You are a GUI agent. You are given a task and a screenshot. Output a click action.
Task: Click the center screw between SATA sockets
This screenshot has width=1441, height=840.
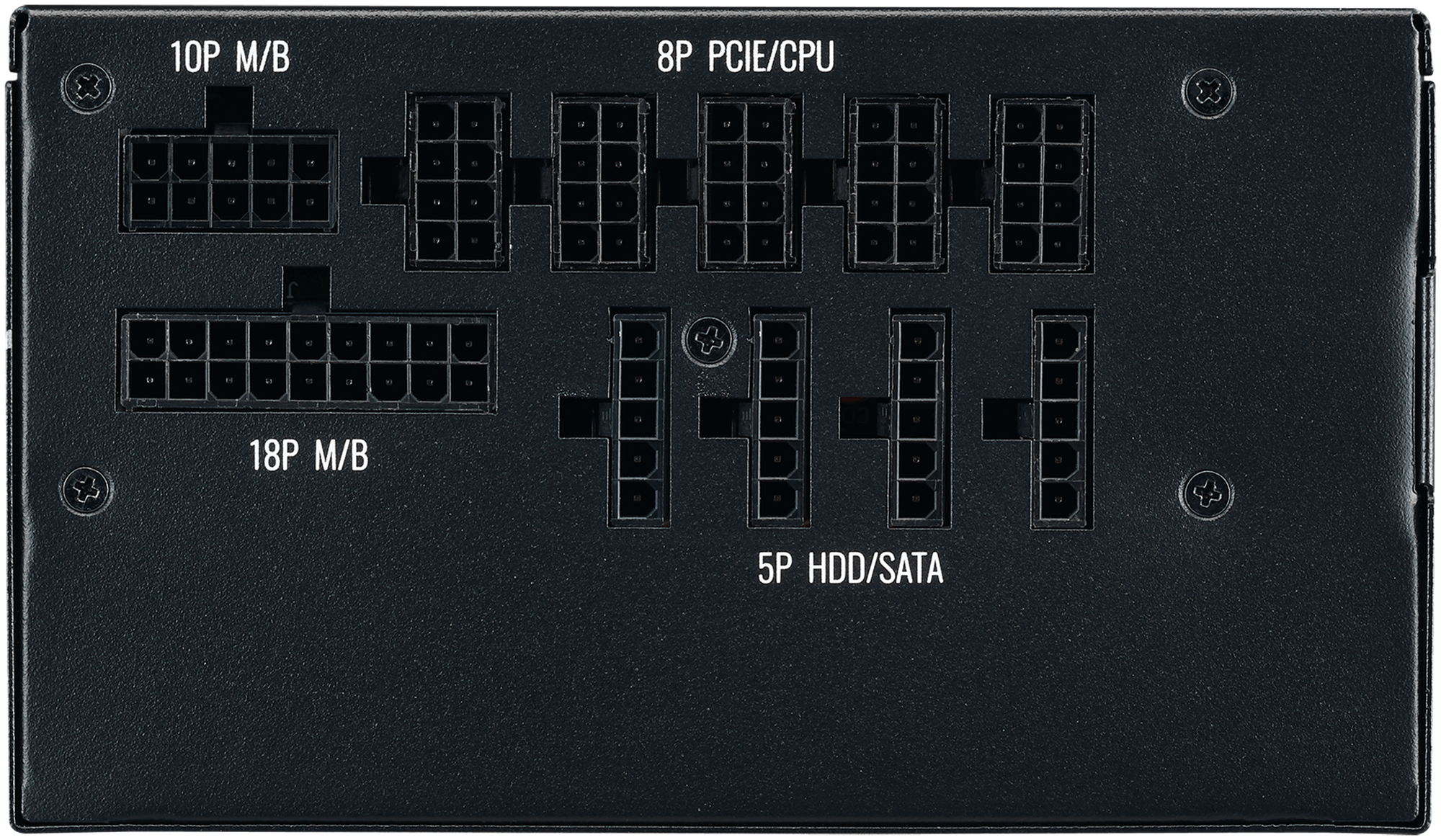point(709,339)
